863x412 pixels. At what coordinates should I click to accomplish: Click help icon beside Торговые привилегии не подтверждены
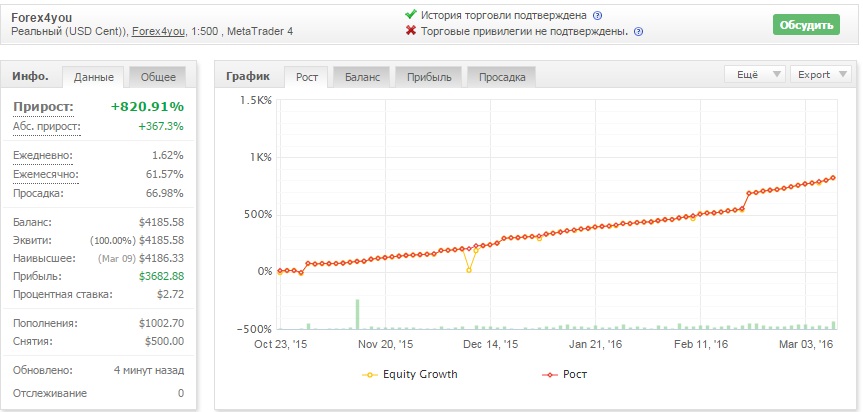point(638,31)
